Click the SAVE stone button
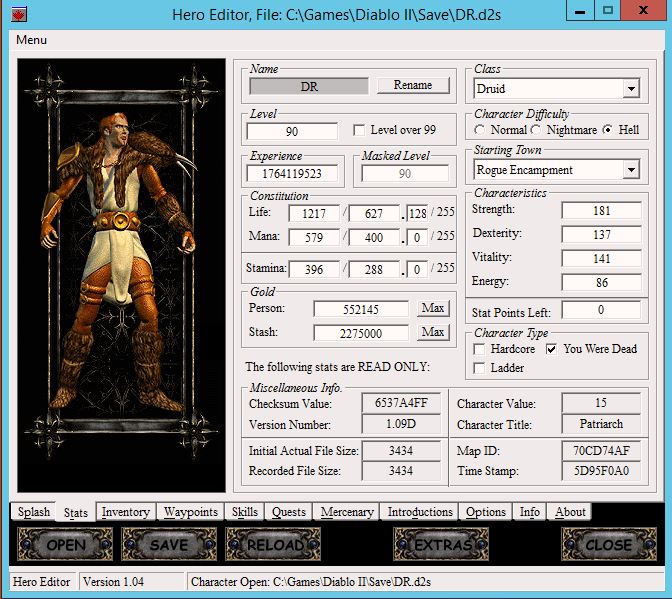This screenshot has width=672, height=599. [x=169, y=544]
